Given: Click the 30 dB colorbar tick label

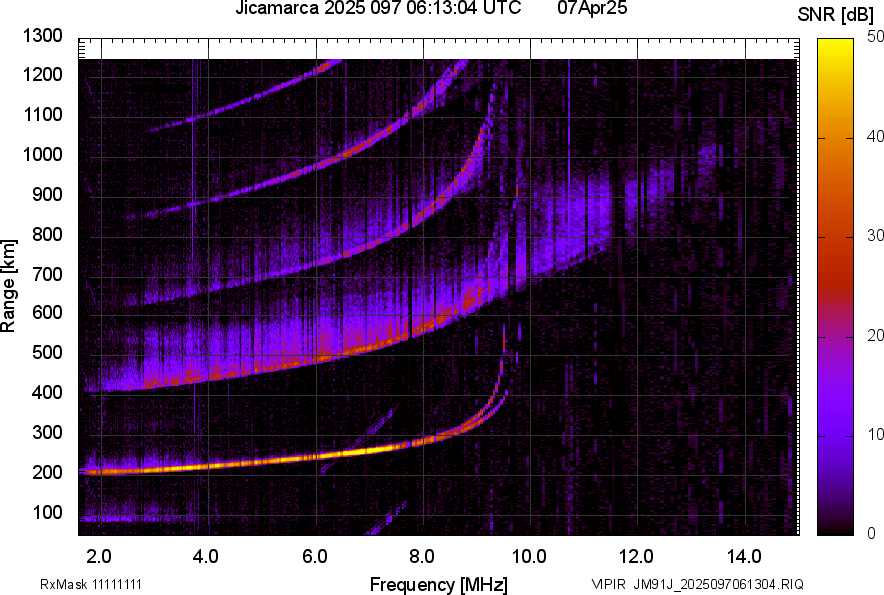Looking at the screenshot, I should [876, 235].
